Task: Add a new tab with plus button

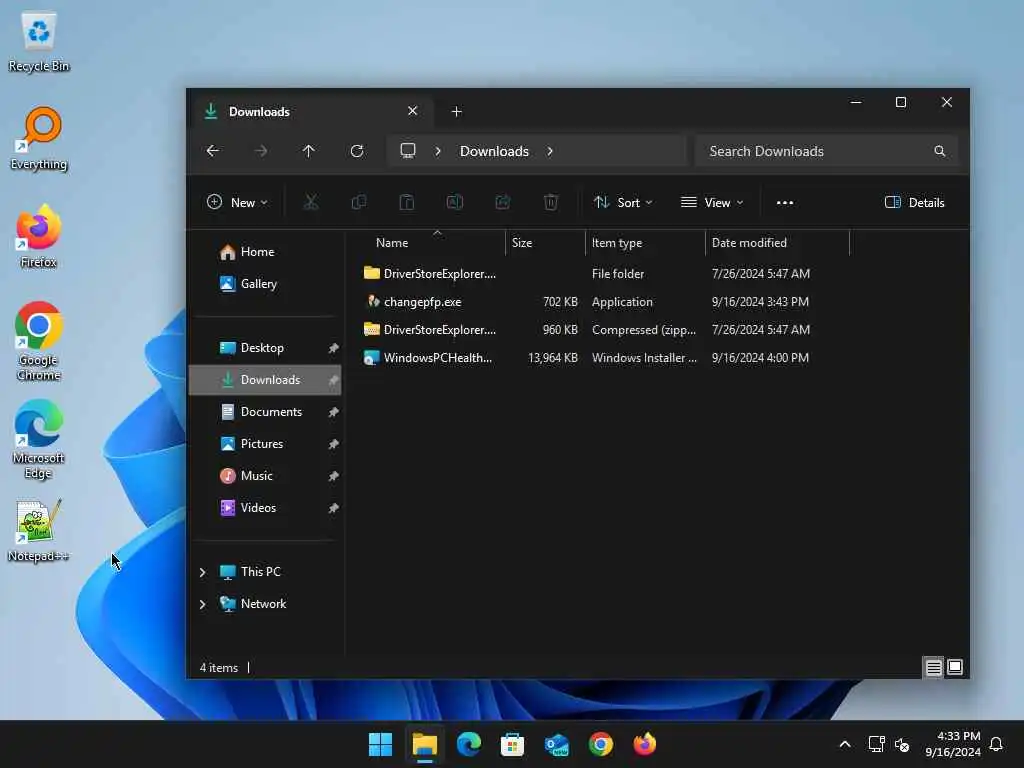Action: (456, 112)
